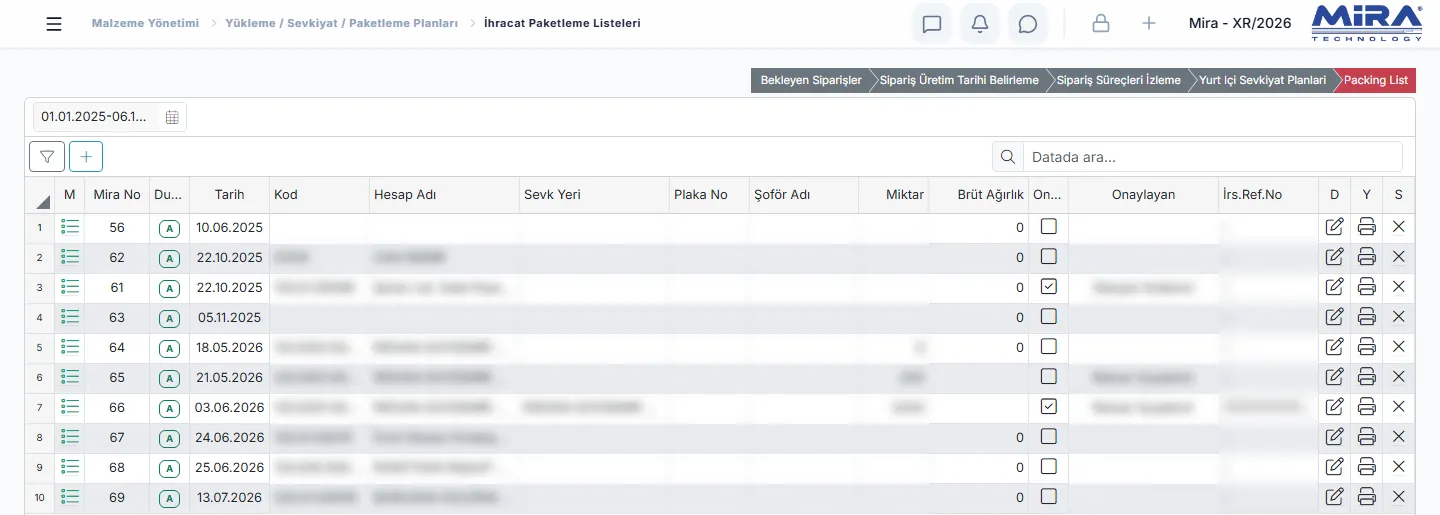The width and height of the screenshot is (1440, 515).
Task: Tick approval checkbox for Mira No 67
Action: 1048,437
